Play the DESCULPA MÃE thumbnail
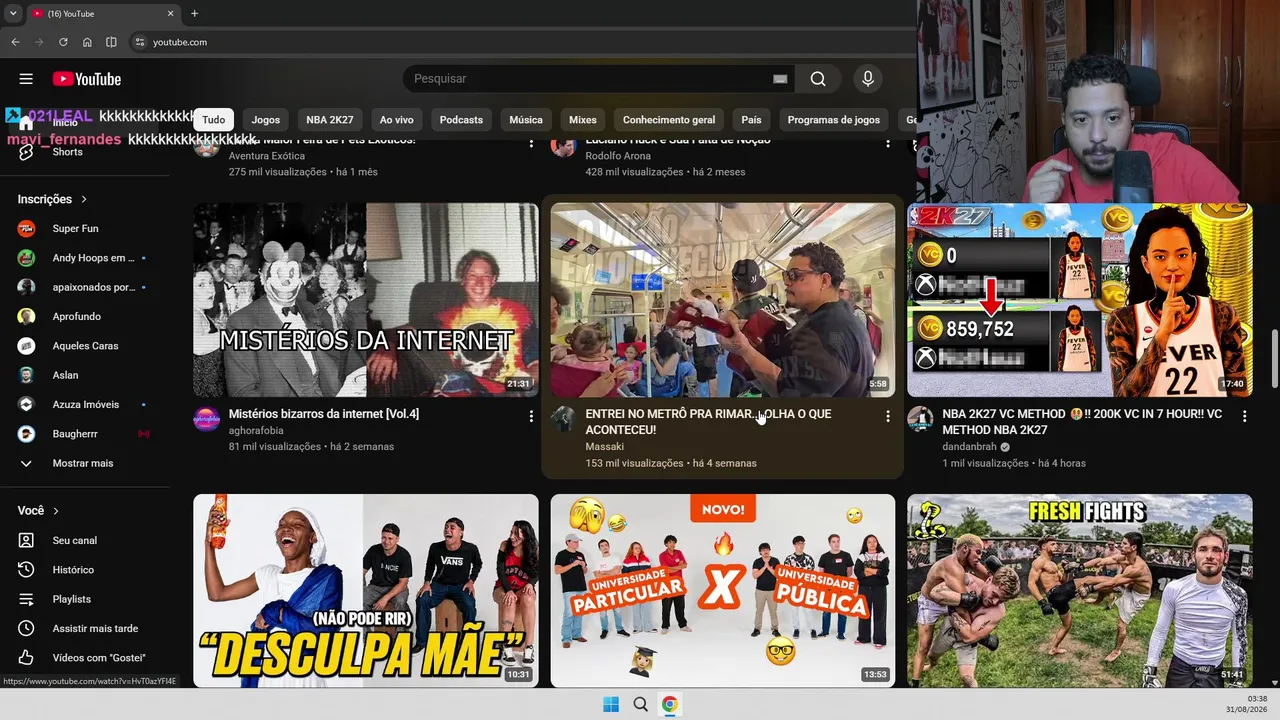Image resolution: width=1280 pixels, height=720 pixels. click(366, 590)
